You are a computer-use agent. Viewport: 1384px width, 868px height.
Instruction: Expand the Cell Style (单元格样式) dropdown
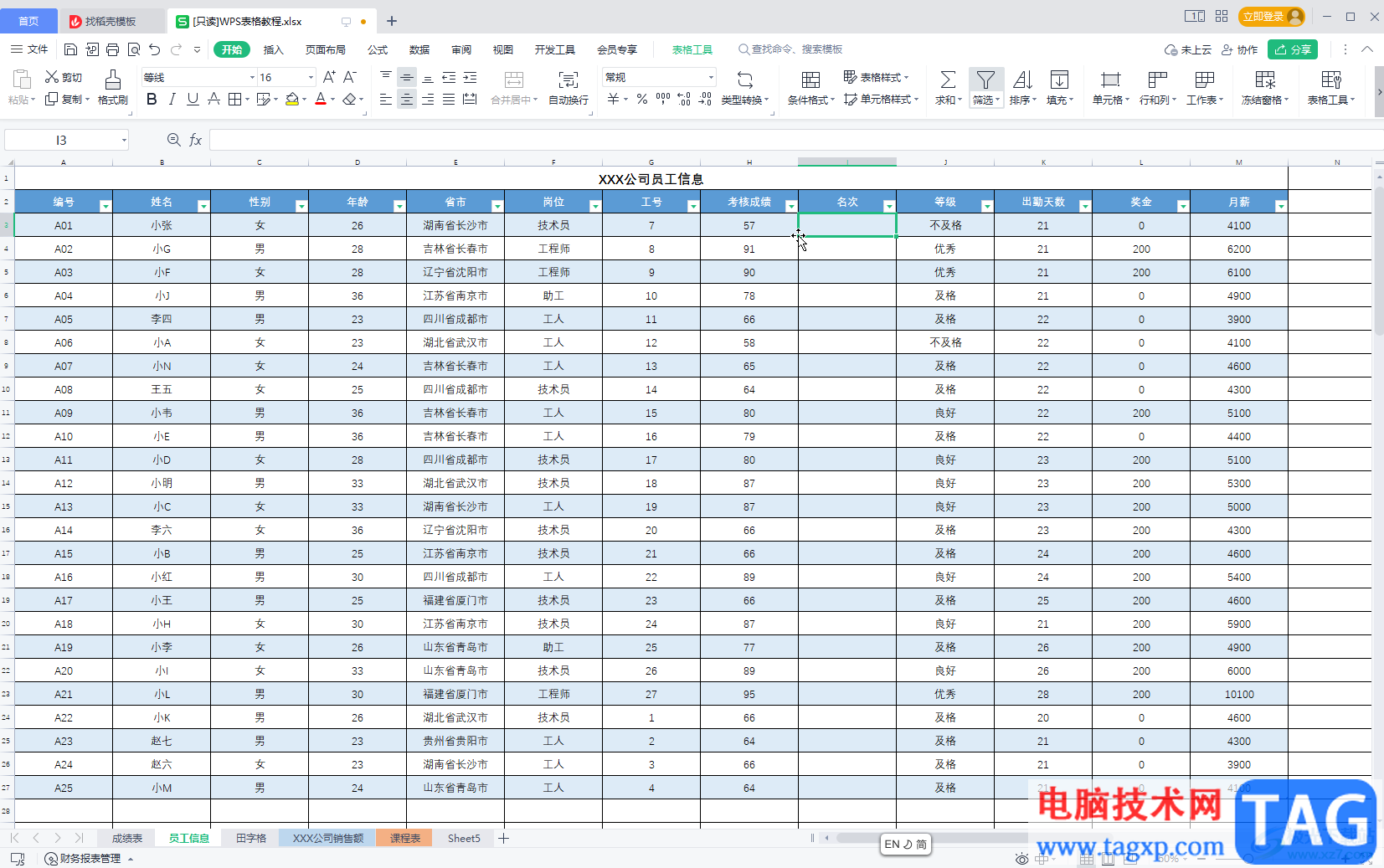[916, 100]
